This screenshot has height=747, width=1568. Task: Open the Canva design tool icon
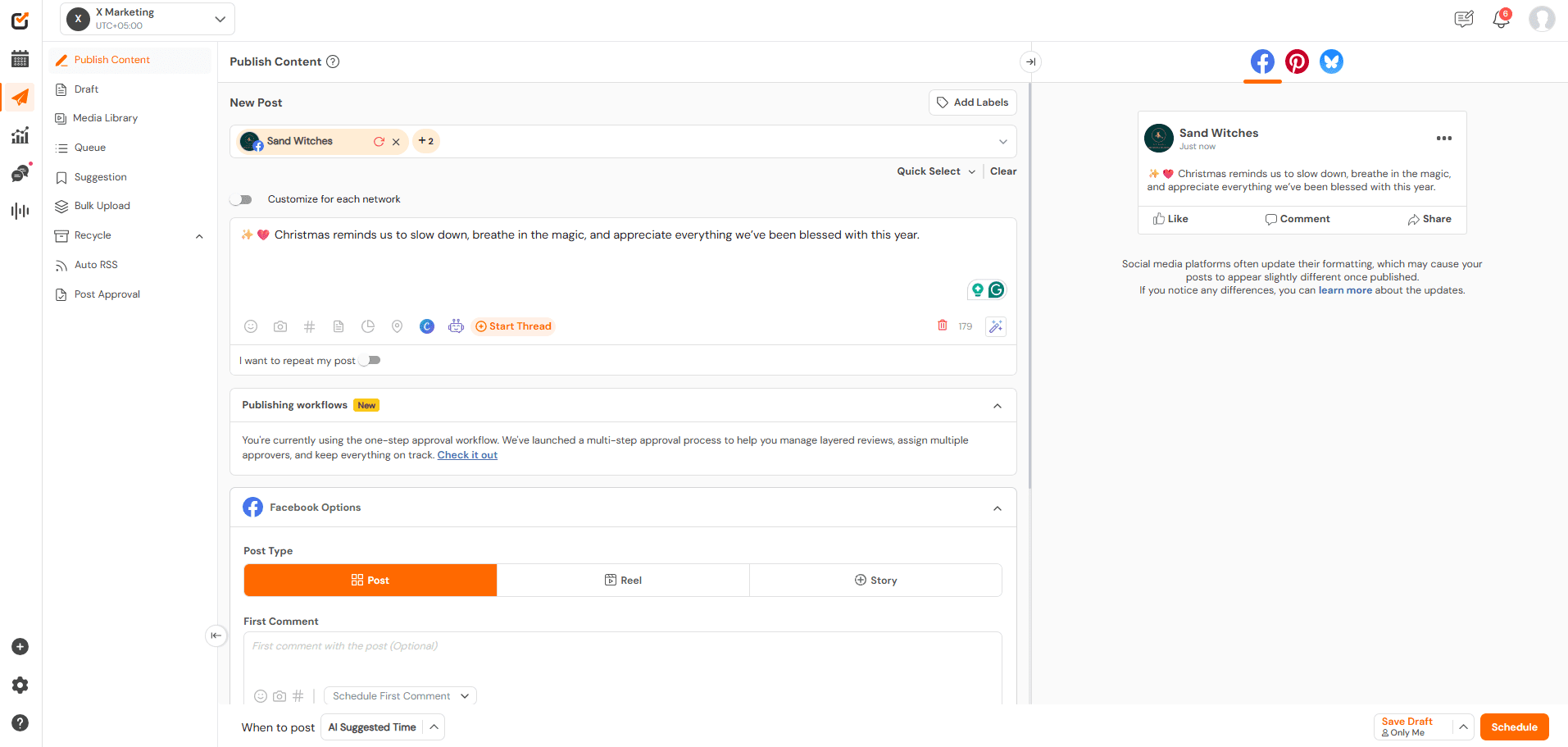coord(426,326)
